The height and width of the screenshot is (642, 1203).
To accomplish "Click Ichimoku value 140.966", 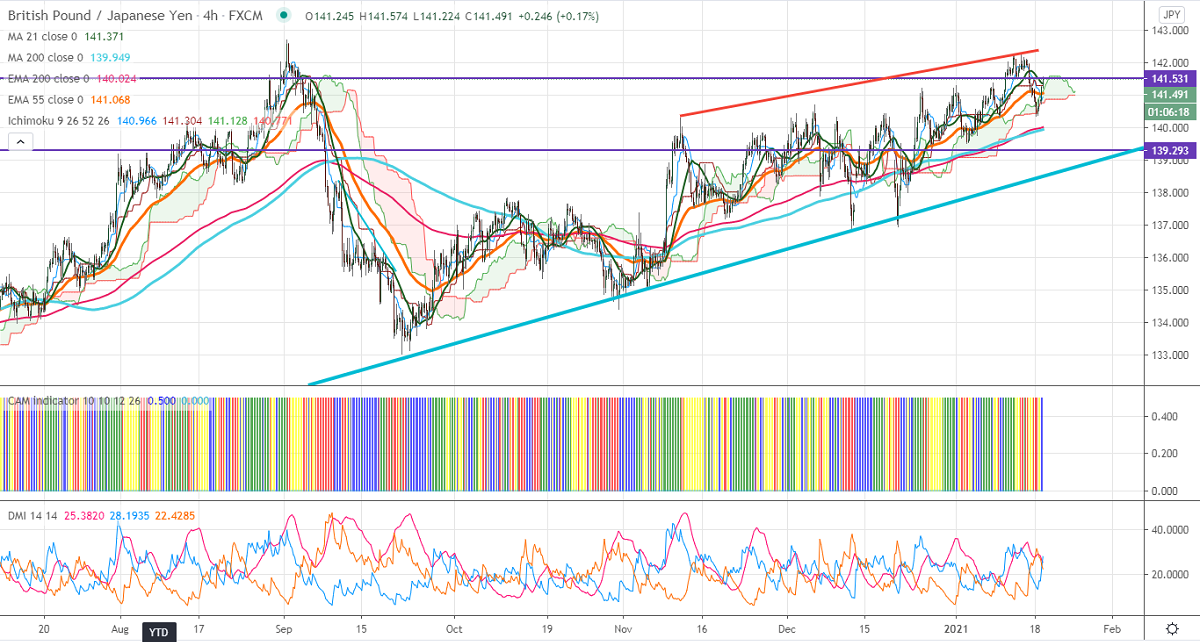I will 136,121.
